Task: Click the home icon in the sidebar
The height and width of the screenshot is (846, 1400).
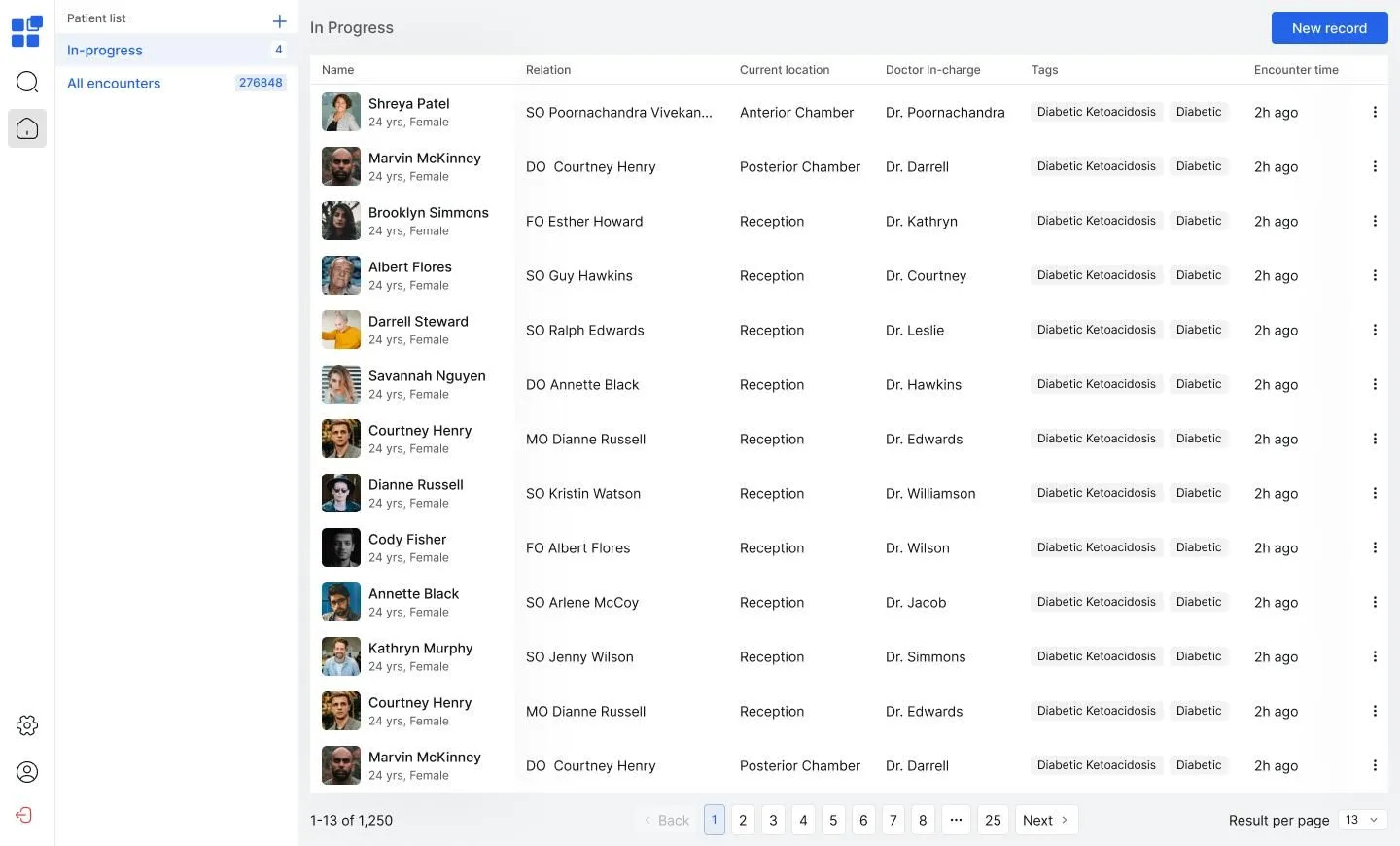Action: point(26,127)
